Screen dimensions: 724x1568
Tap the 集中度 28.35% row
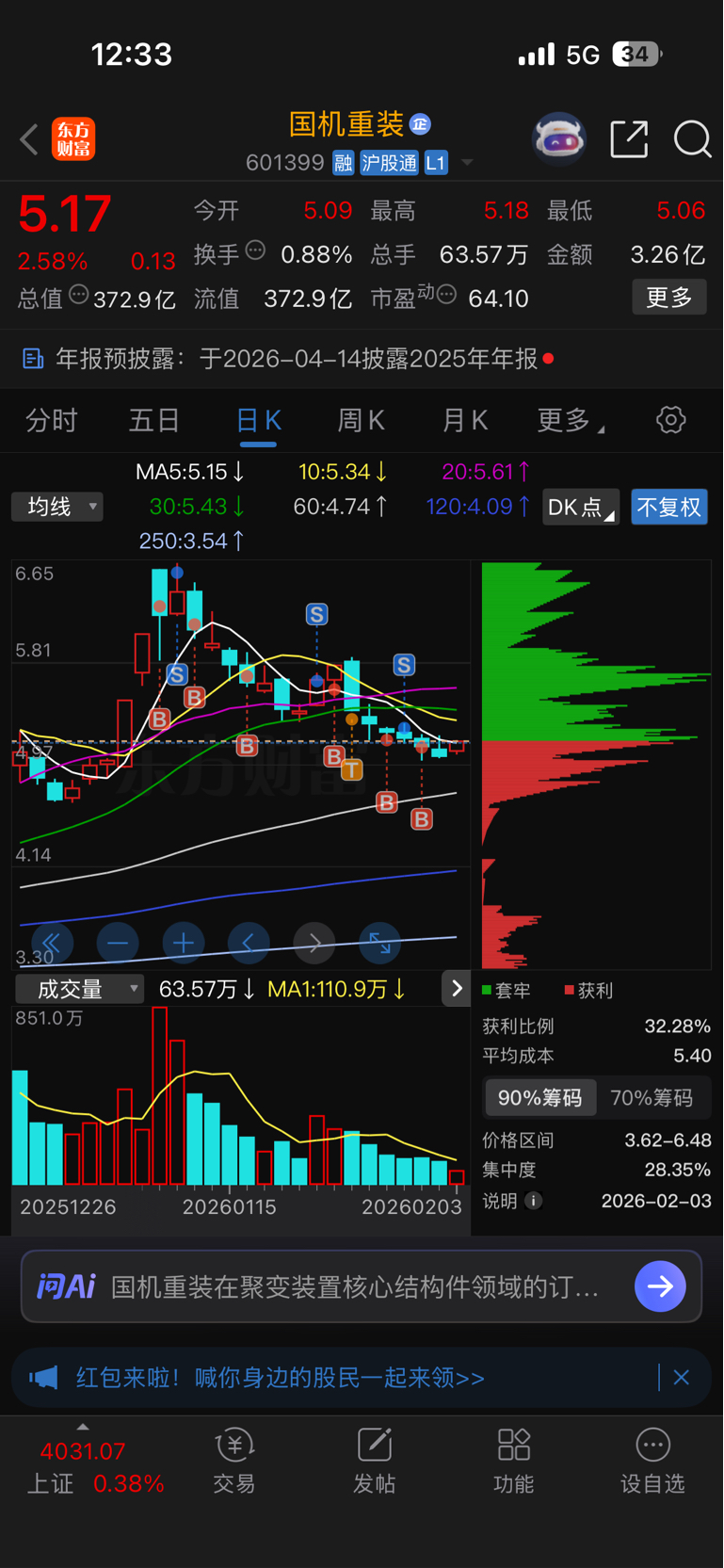596,1170
